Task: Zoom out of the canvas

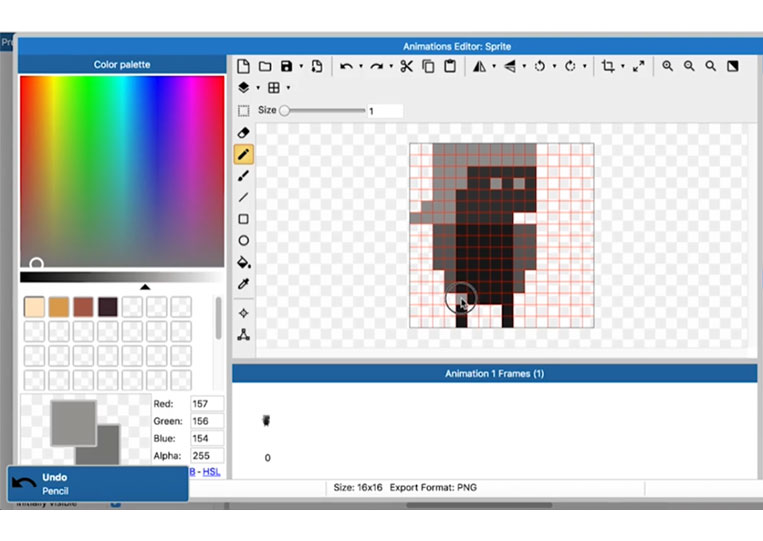Action: tap(689, 66)
